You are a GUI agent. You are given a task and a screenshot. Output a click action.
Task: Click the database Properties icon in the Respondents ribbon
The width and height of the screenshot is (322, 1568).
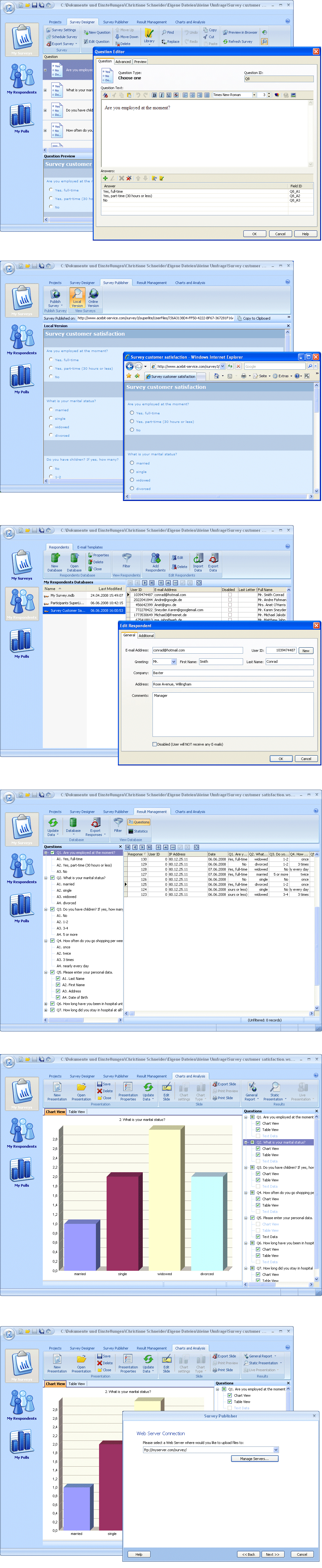(x=91, y=555)
